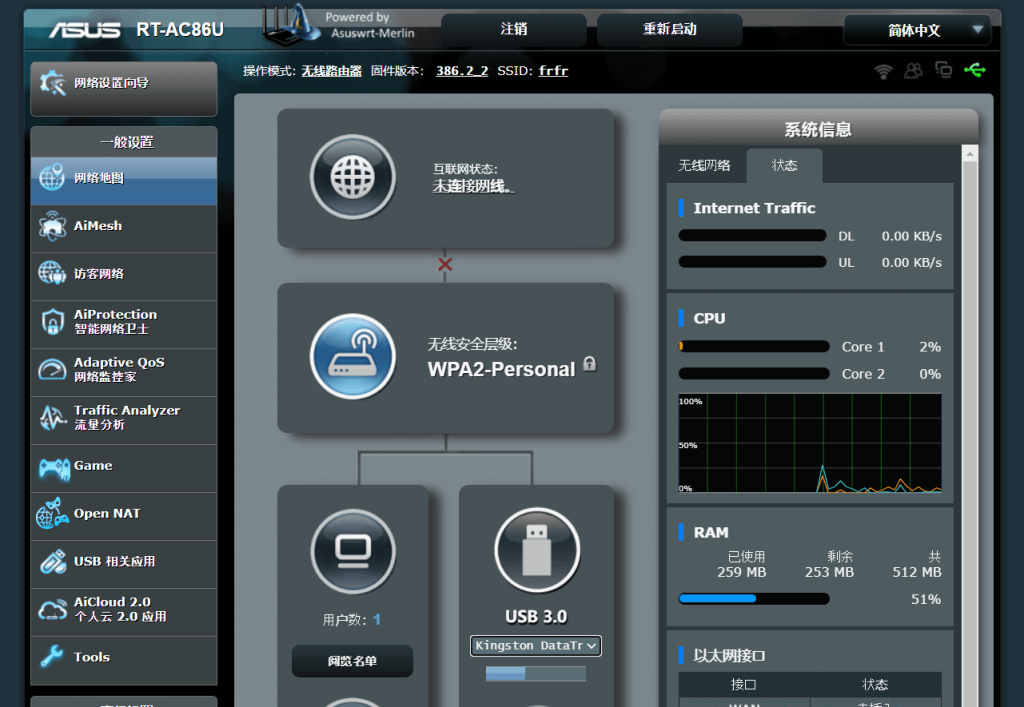Click the clients computer icon
The height and width of the screenshot is (707, 1024).
point(353,550)
